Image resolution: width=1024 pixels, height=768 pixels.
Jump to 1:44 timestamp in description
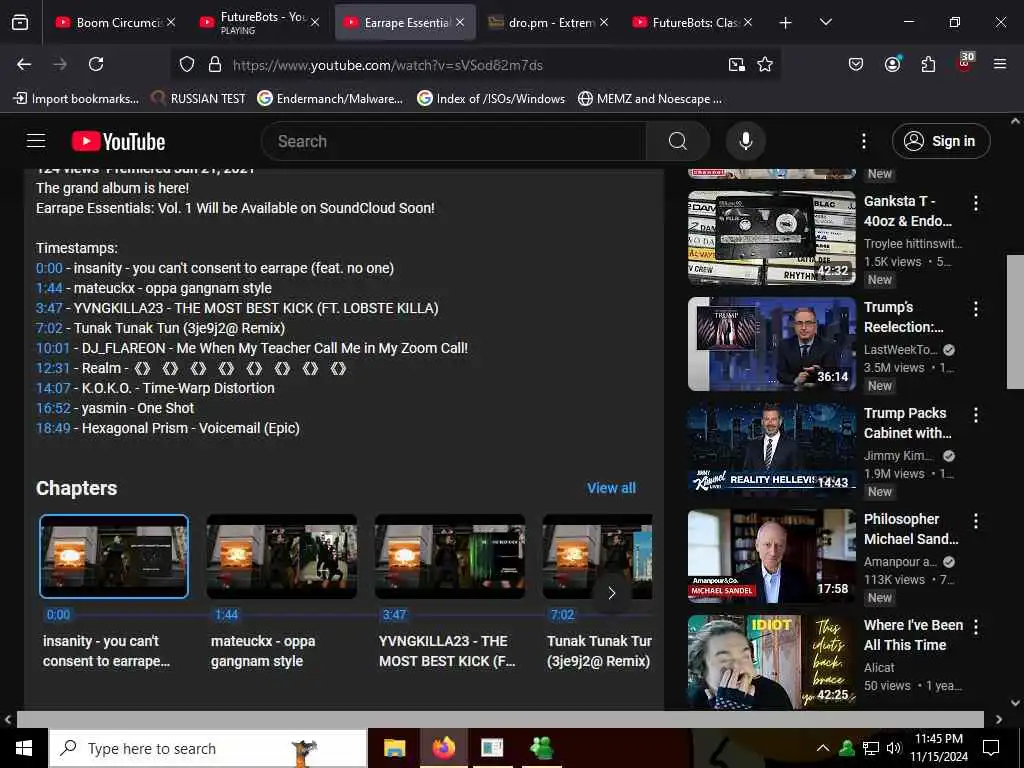tap(49, 288)
